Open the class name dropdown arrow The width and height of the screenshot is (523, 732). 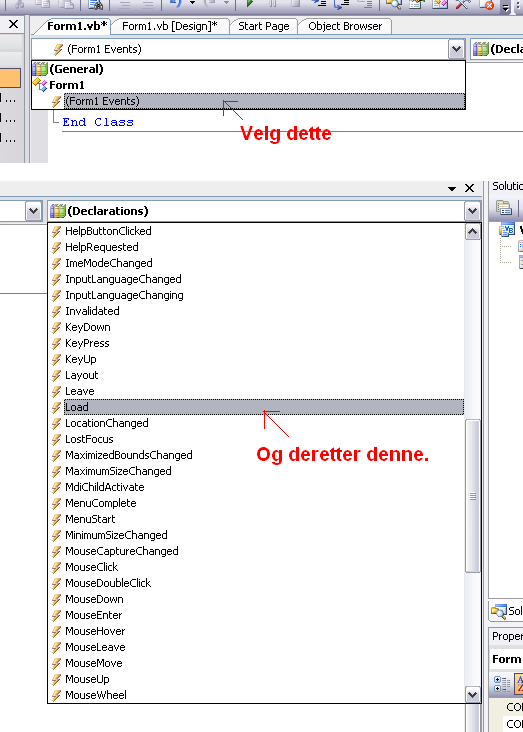pos(456,49)
